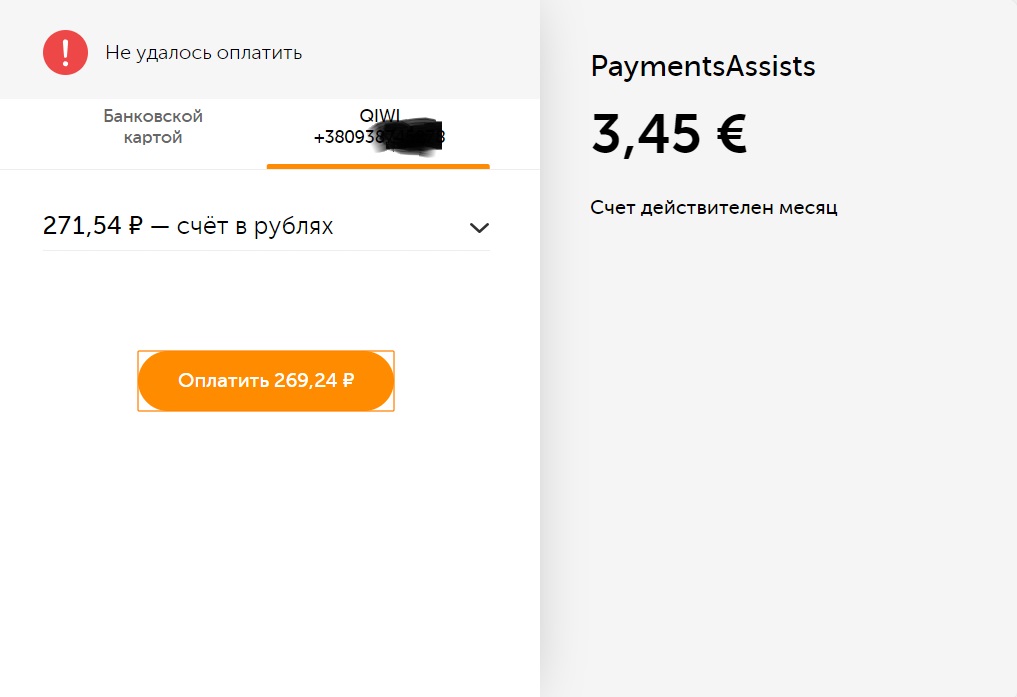Switch to Банковской картой payment tab
Screen dimensions: 1017x697
[x=153, y=127]
